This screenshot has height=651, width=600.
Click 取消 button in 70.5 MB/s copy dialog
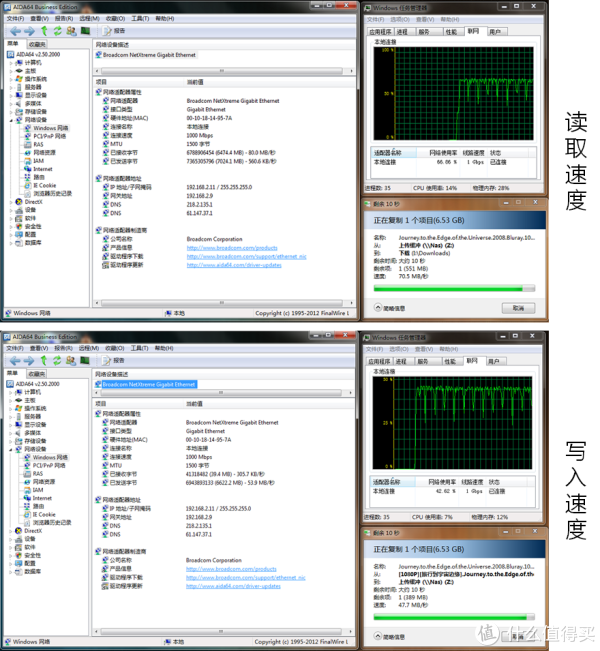pos(519,306)
